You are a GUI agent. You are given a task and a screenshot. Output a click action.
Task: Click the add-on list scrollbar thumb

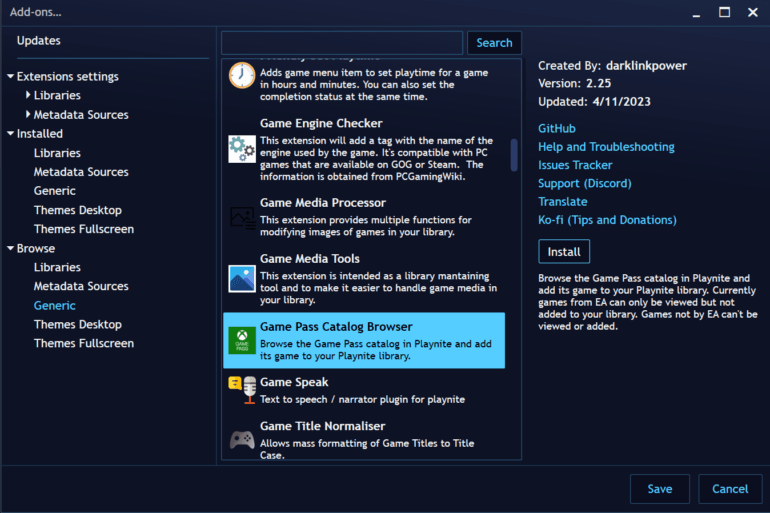click(x=514, y=155)
